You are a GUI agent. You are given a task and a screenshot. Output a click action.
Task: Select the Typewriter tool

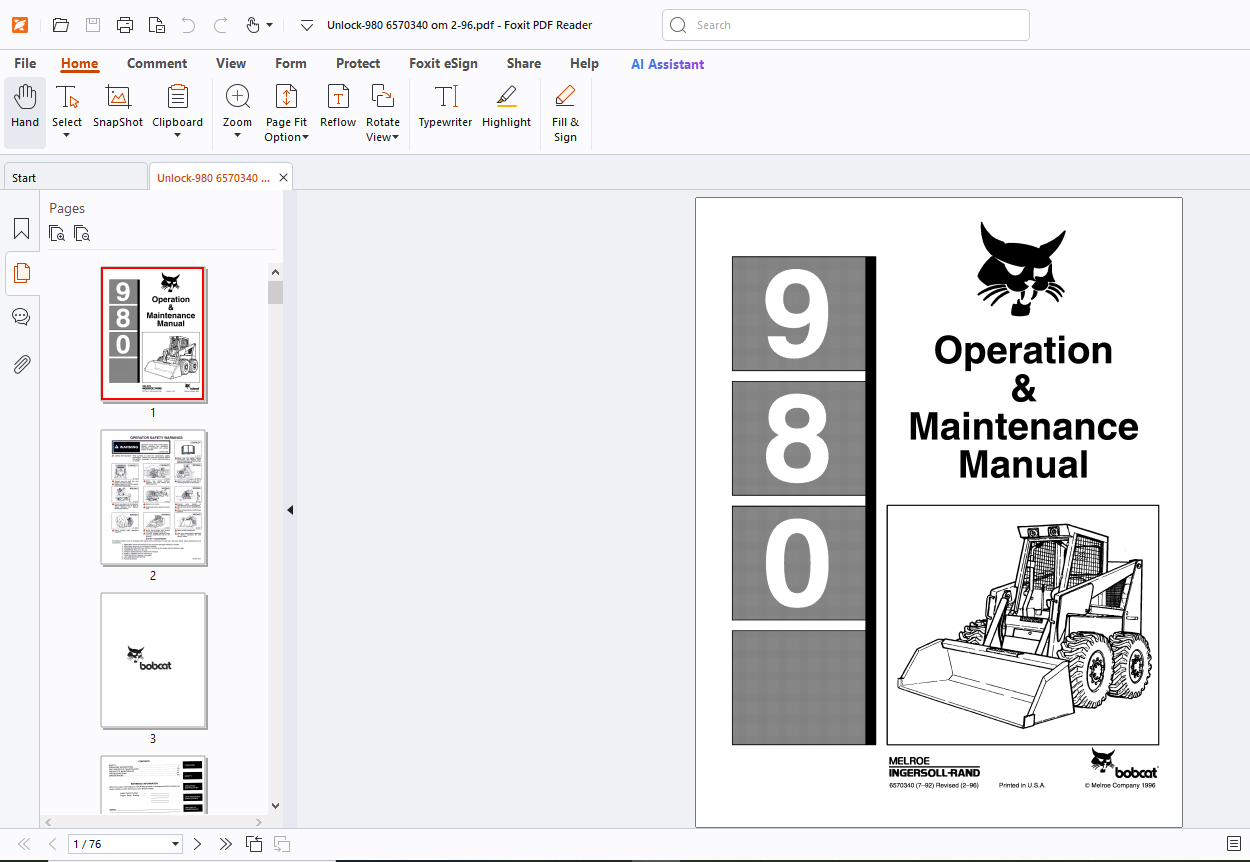[445, 107]
